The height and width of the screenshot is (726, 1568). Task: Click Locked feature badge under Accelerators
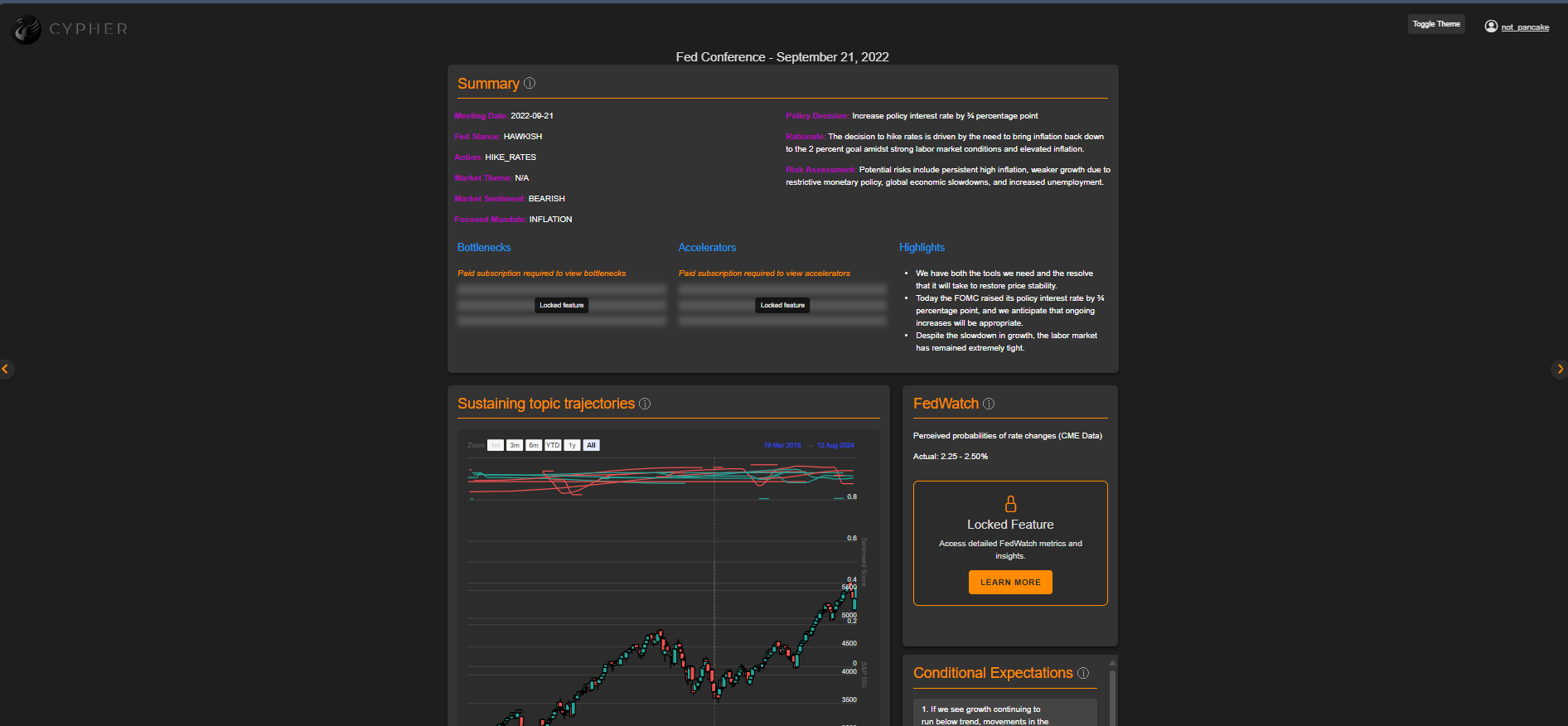click(782, 305)
